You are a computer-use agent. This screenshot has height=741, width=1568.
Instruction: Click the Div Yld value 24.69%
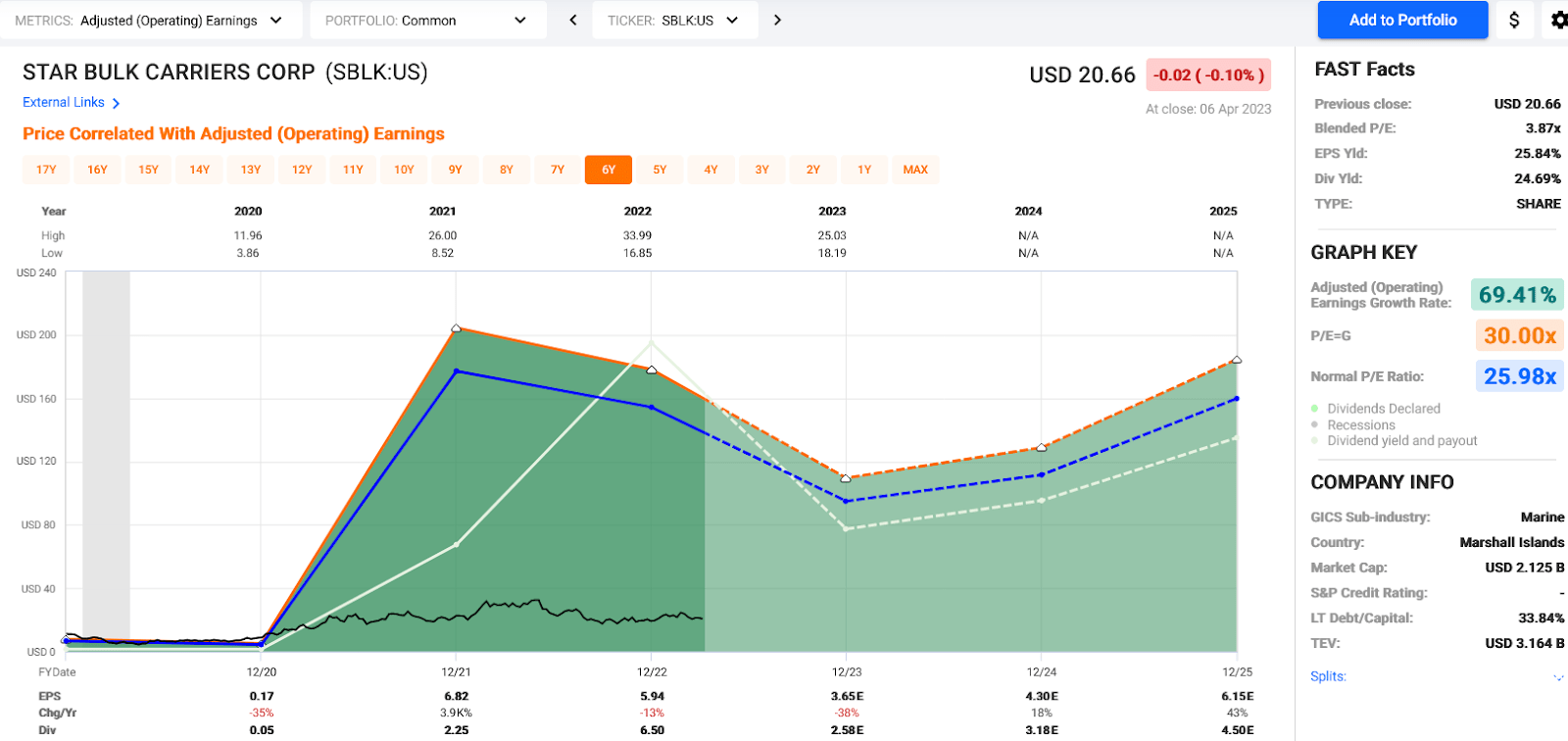(1538, 178)
